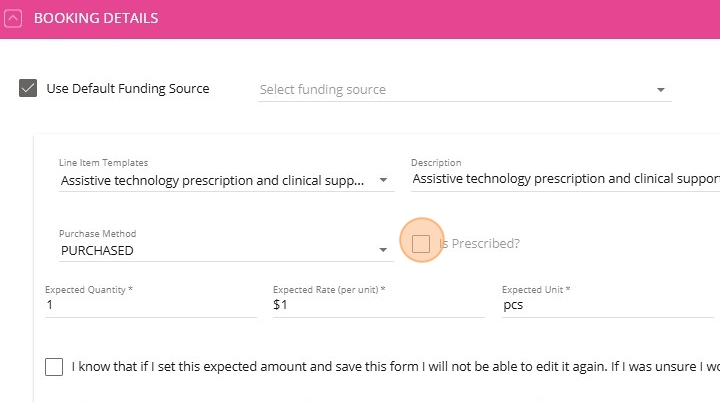Collapse the Booking Details section icon
Viewport: 720px width, 402px height.
(14, 19)
